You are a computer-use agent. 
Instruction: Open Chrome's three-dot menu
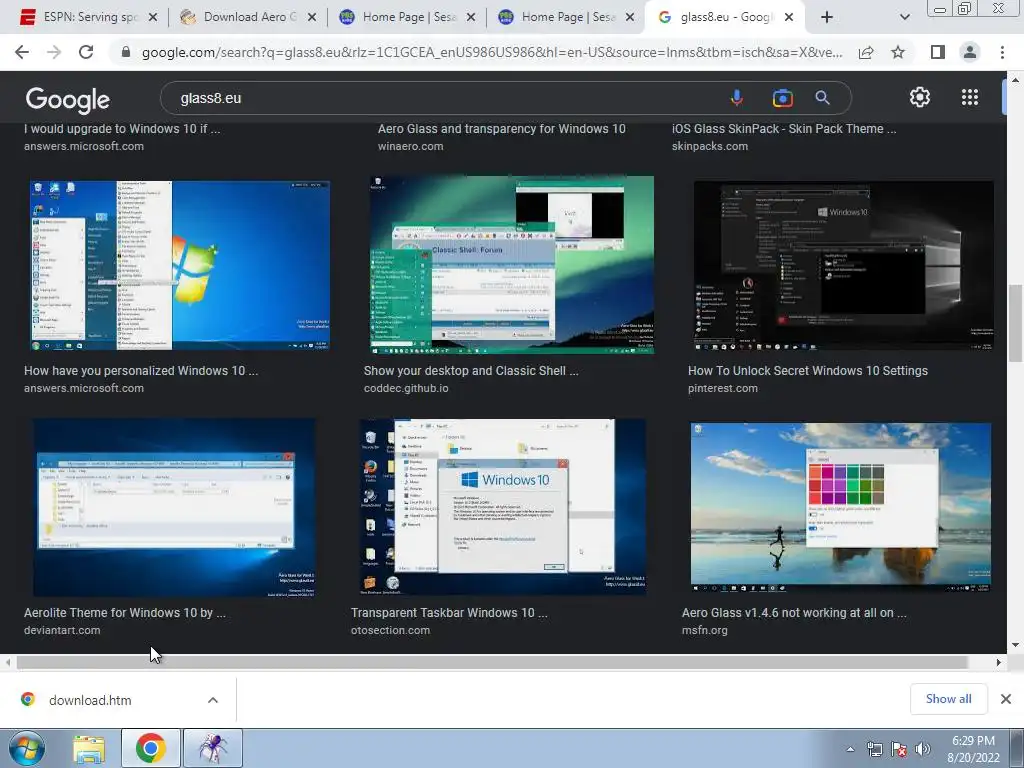click(1002, 52)
